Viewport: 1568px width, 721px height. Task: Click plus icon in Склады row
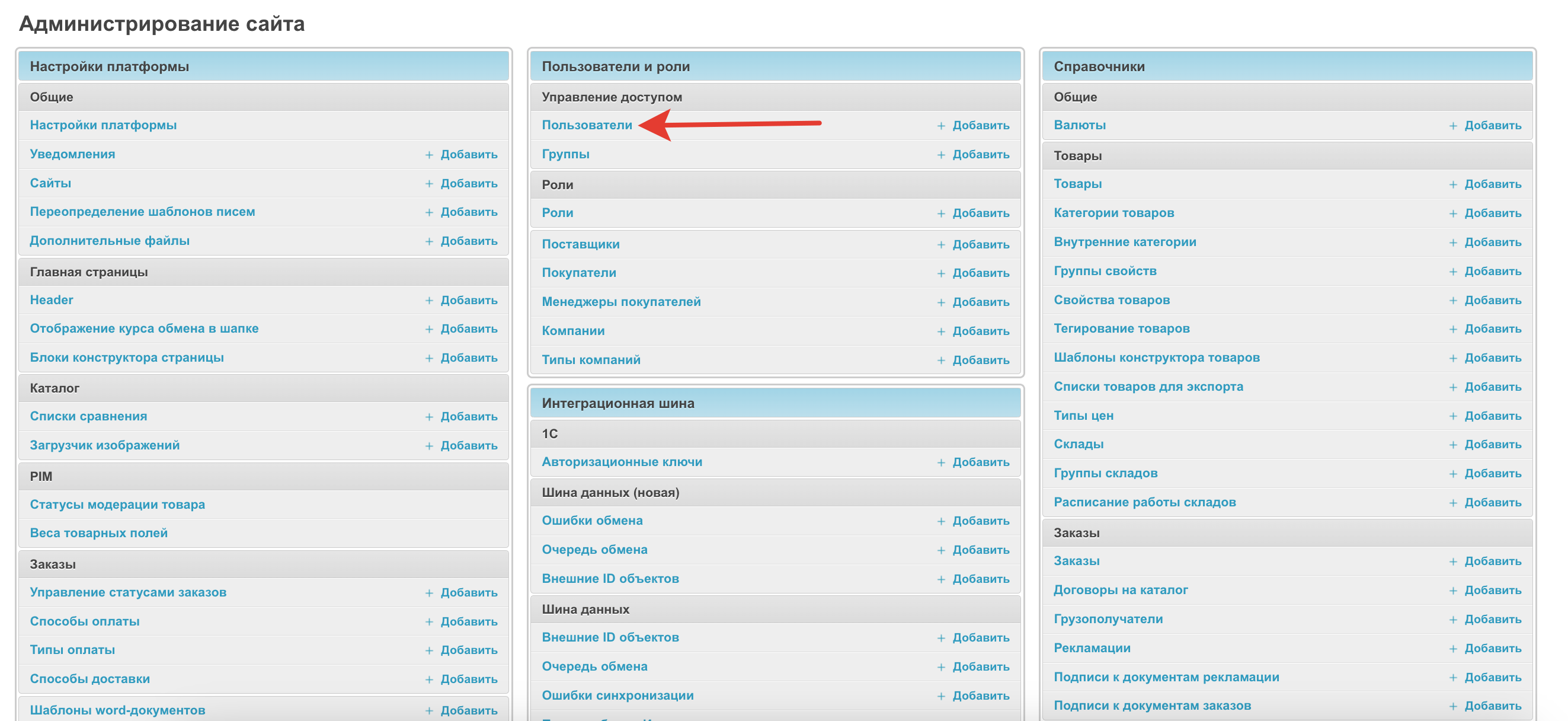tap(1452, 445)
